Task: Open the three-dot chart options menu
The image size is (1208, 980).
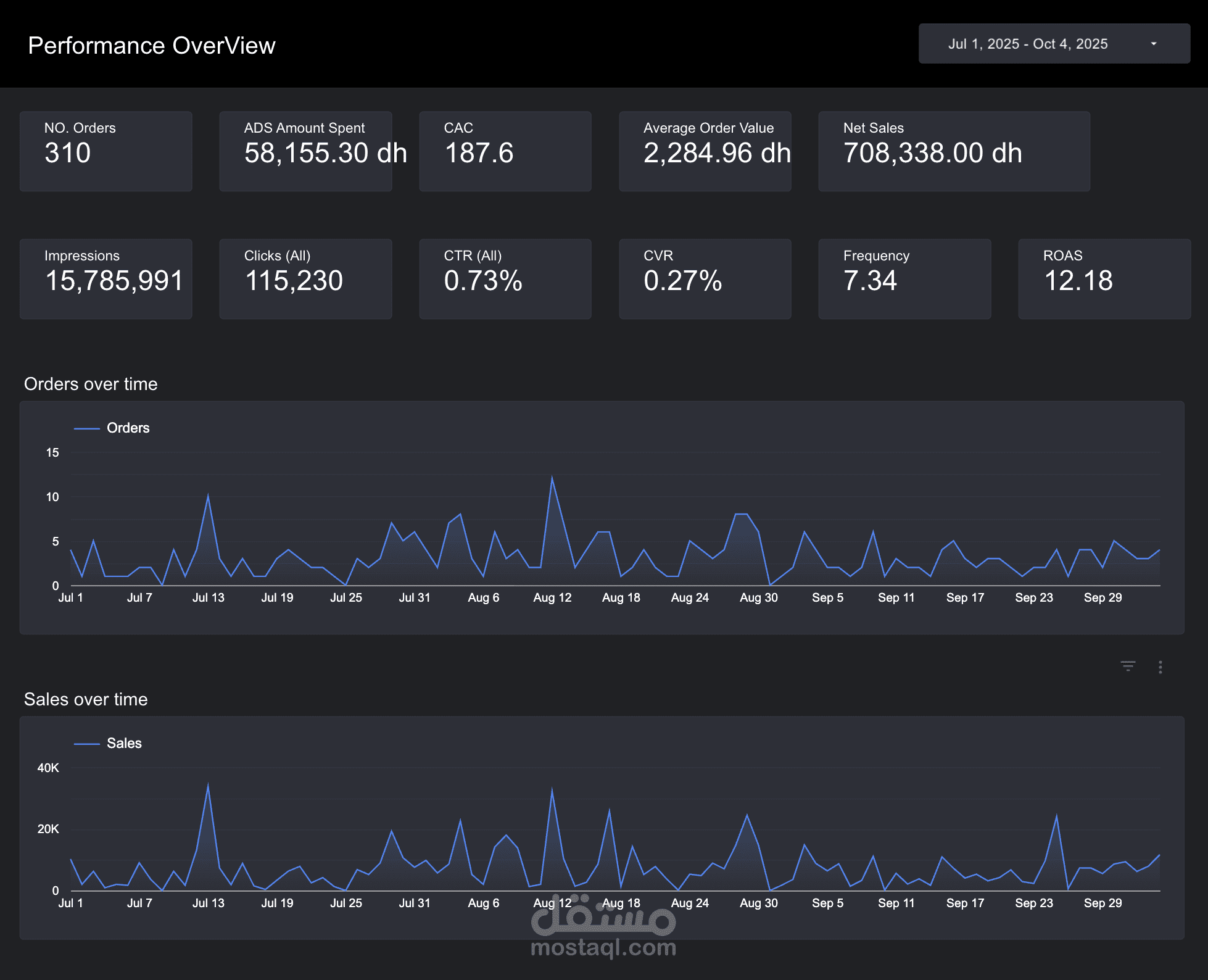Action: click(1160, 667)
